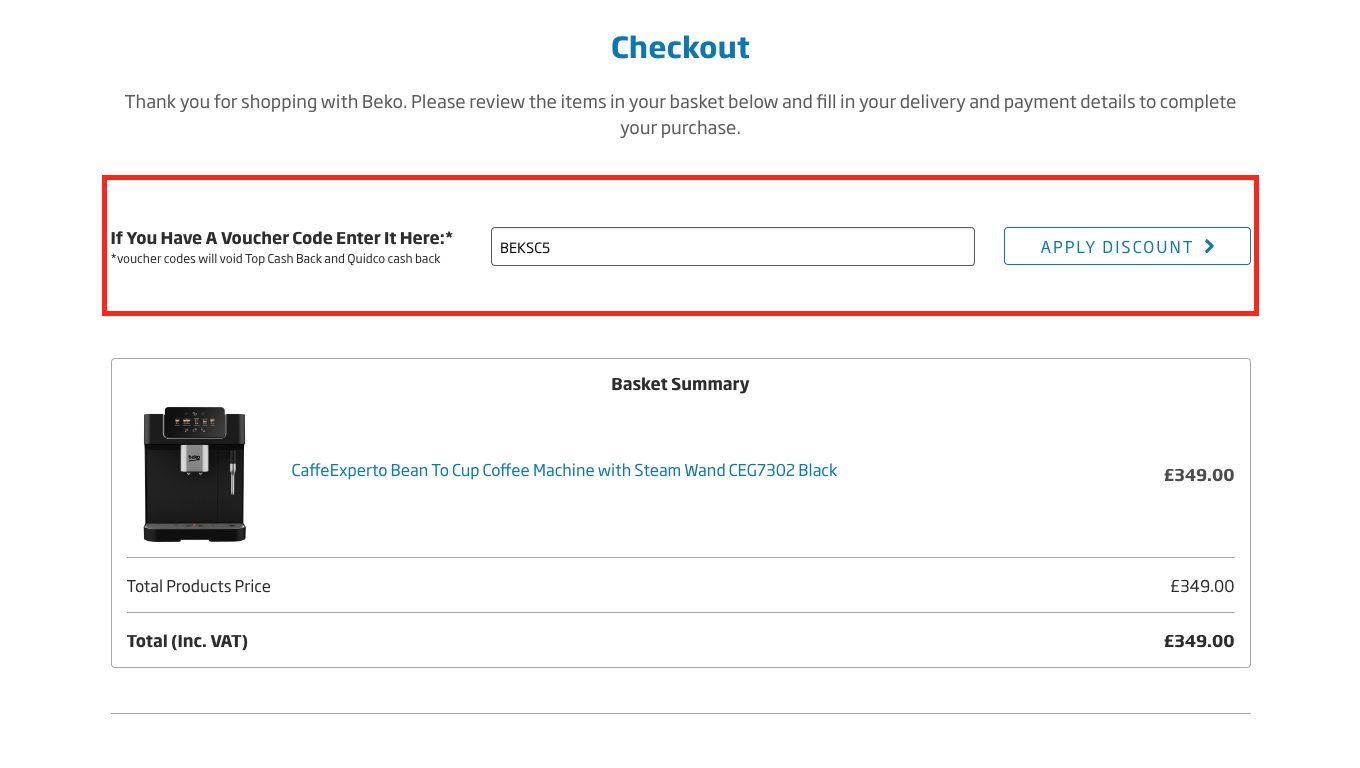Click the £349.00 Total (Inc. VAT) value

click(1199, 641)
